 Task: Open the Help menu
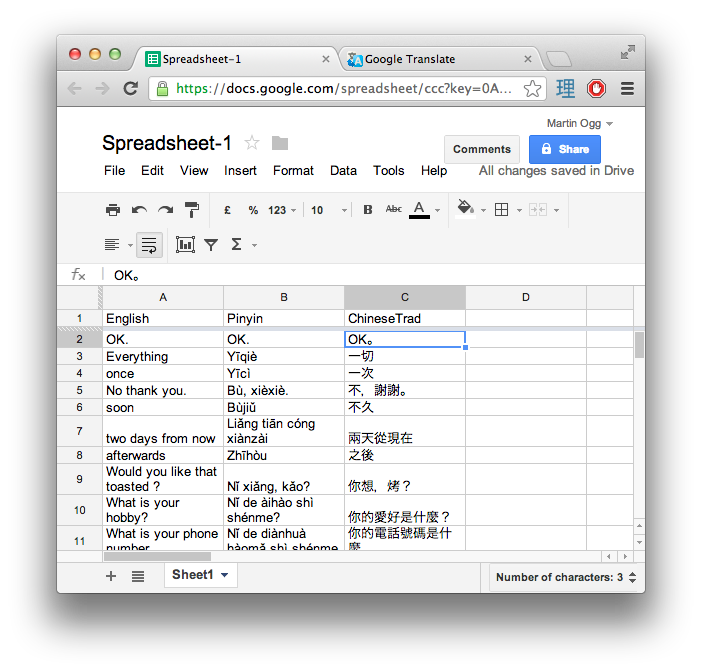(x=434, y=171)
